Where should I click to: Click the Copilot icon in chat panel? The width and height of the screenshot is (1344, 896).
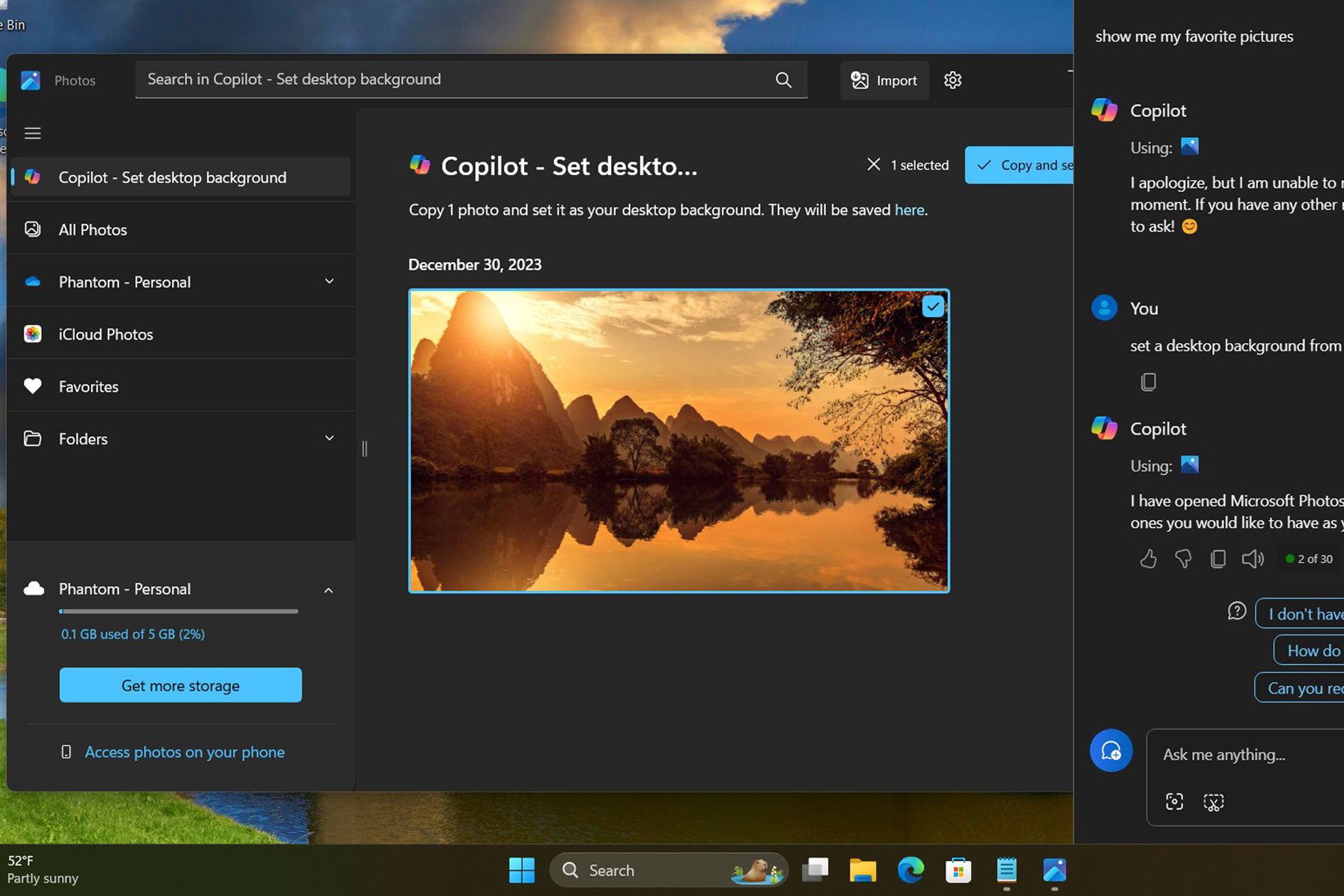[1104, 110]
